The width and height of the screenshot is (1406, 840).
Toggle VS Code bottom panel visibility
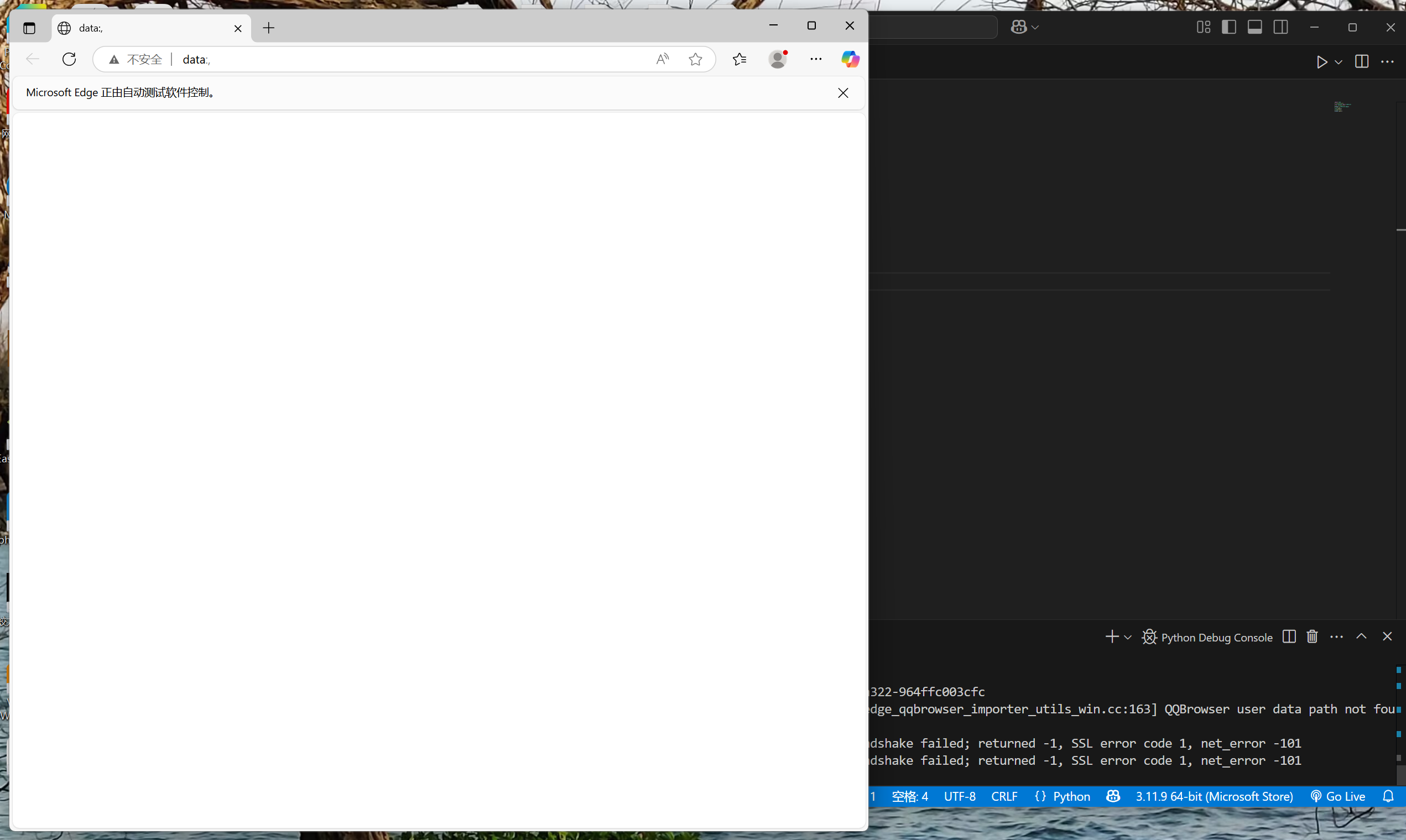(1255, 27)
